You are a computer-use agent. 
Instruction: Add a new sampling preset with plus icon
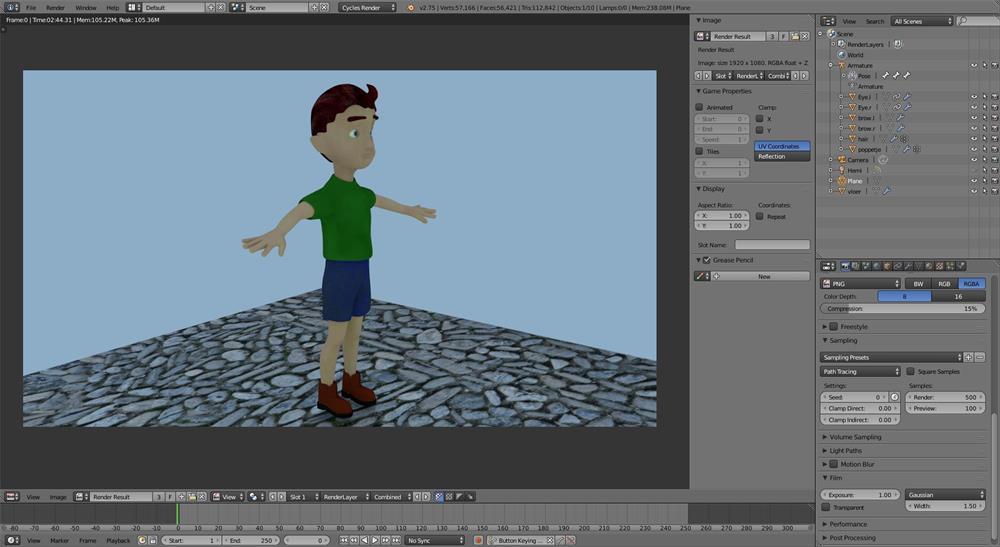tap(968, 357)
